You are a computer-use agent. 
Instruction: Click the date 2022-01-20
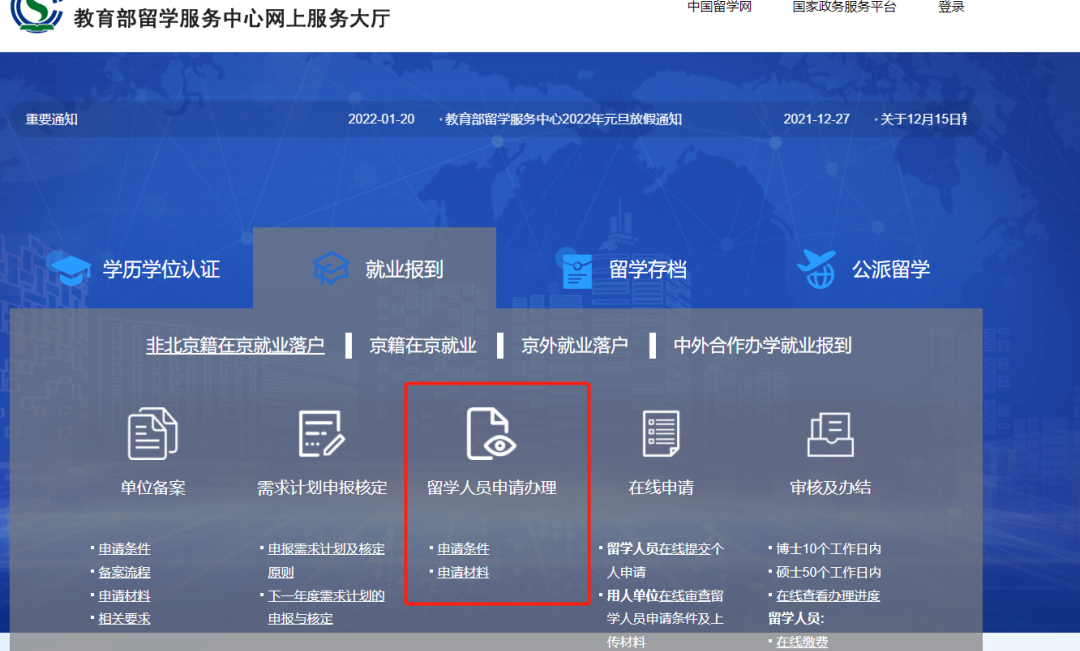[x=381, y=119]
